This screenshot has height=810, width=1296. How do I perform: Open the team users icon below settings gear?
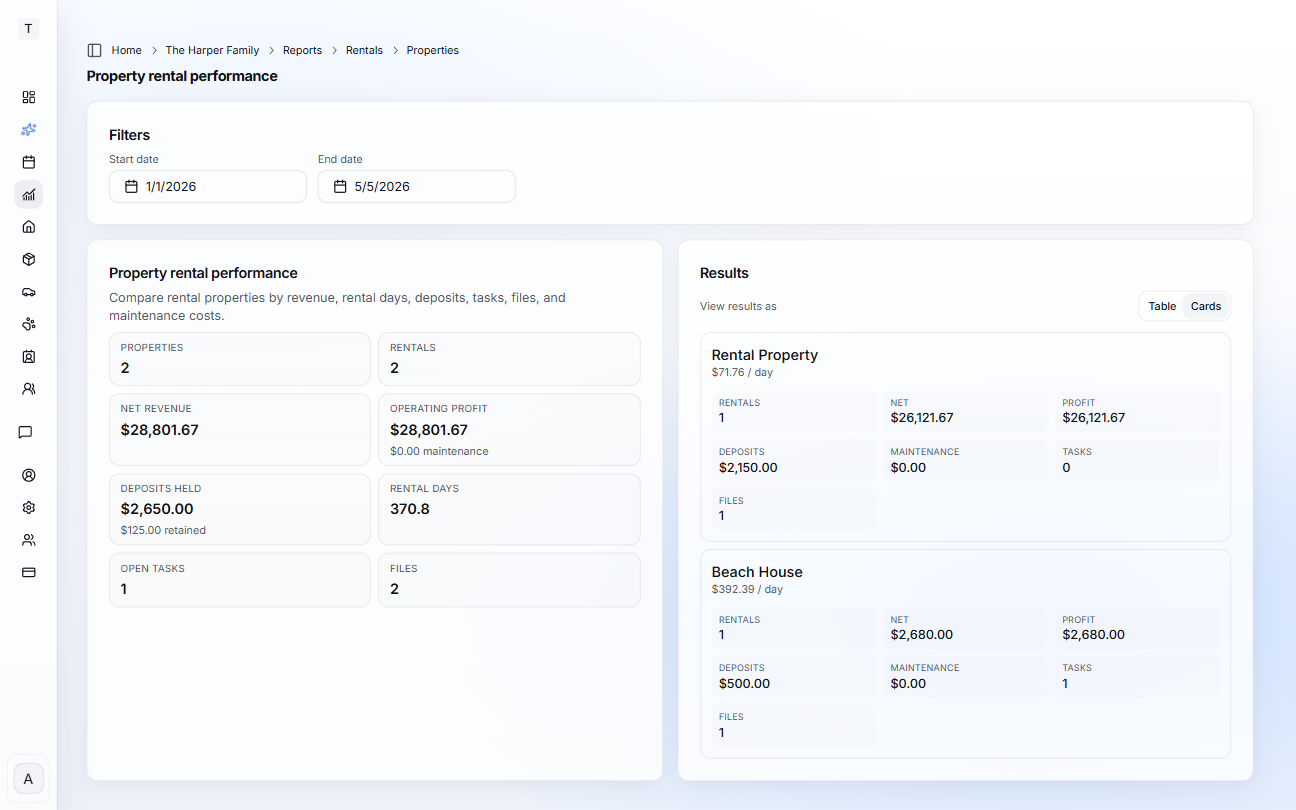pyautogui.click(x=29, y=540)
